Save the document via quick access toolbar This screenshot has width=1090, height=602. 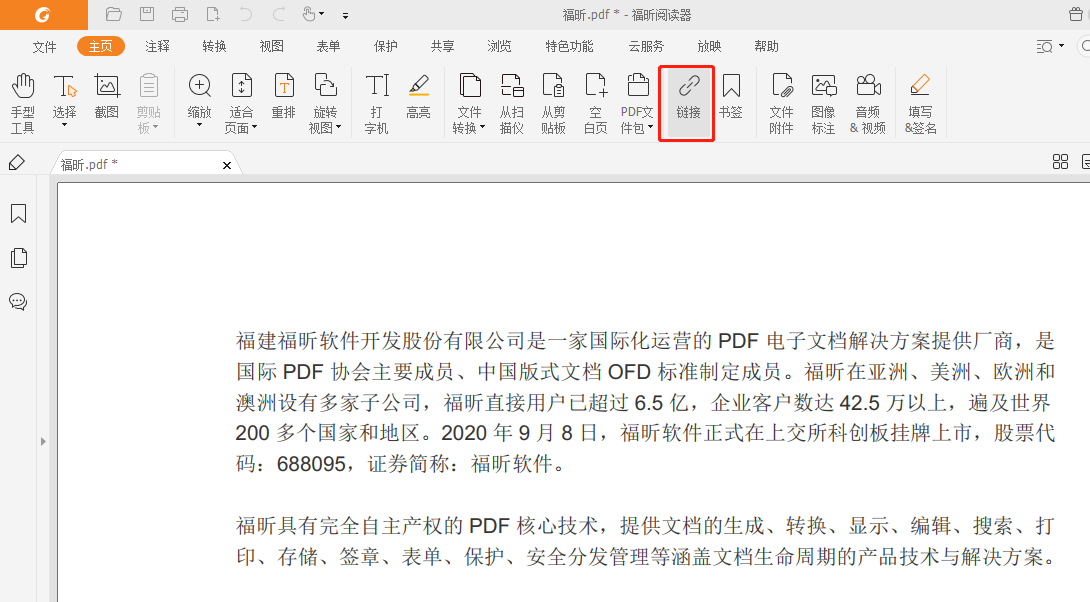click(x=148, y=13)
